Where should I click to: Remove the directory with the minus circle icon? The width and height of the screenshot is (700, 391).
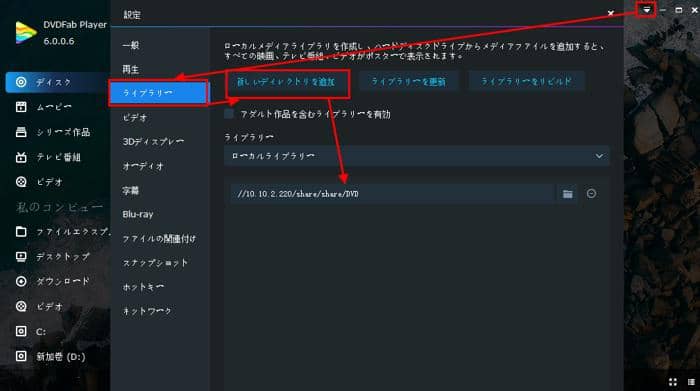pos(591,193)
